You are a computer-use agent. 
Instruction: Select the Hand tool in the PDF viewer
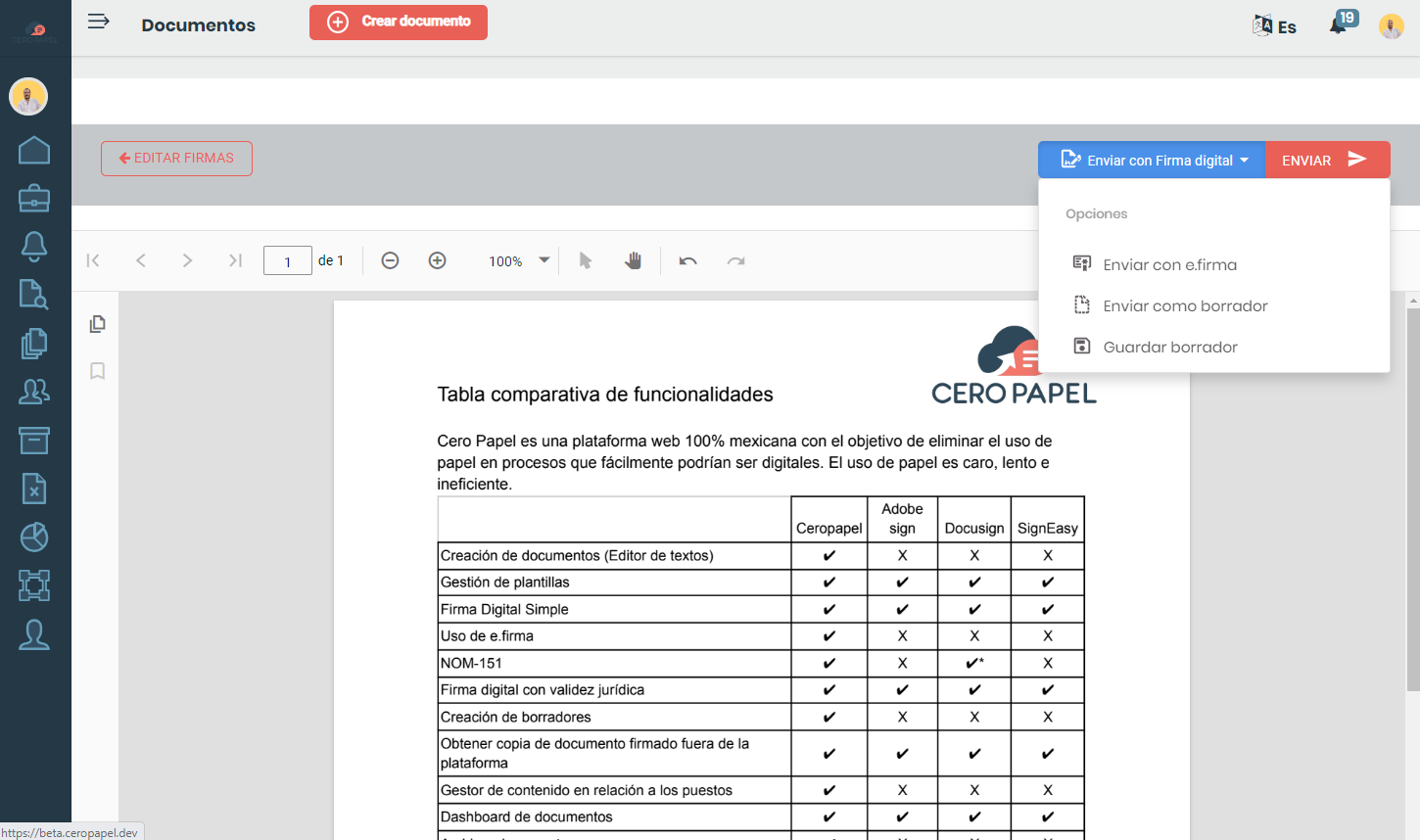(633, 260)
